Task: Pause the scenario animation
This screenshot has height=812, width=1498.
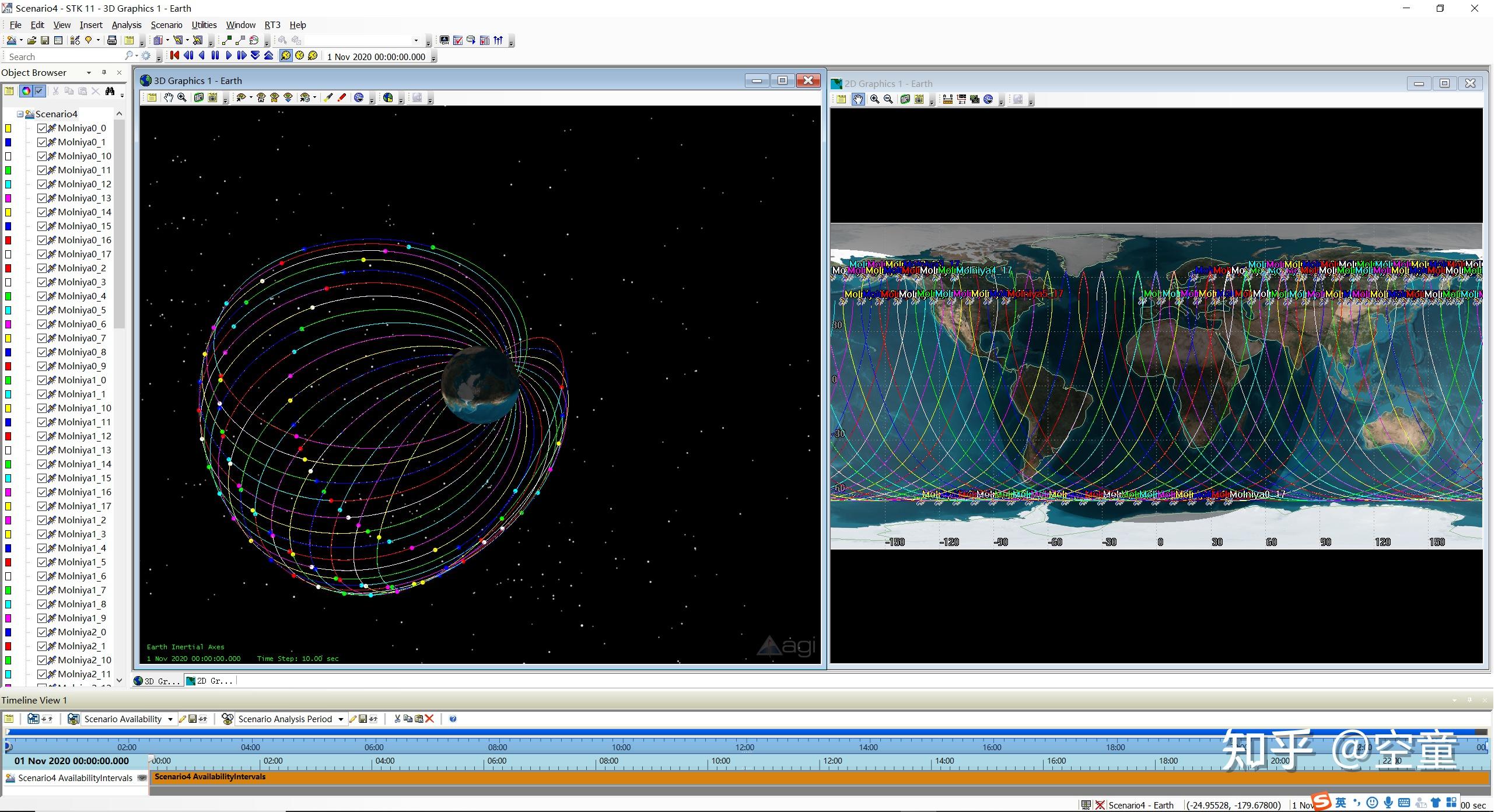Action: pos(215,55)
